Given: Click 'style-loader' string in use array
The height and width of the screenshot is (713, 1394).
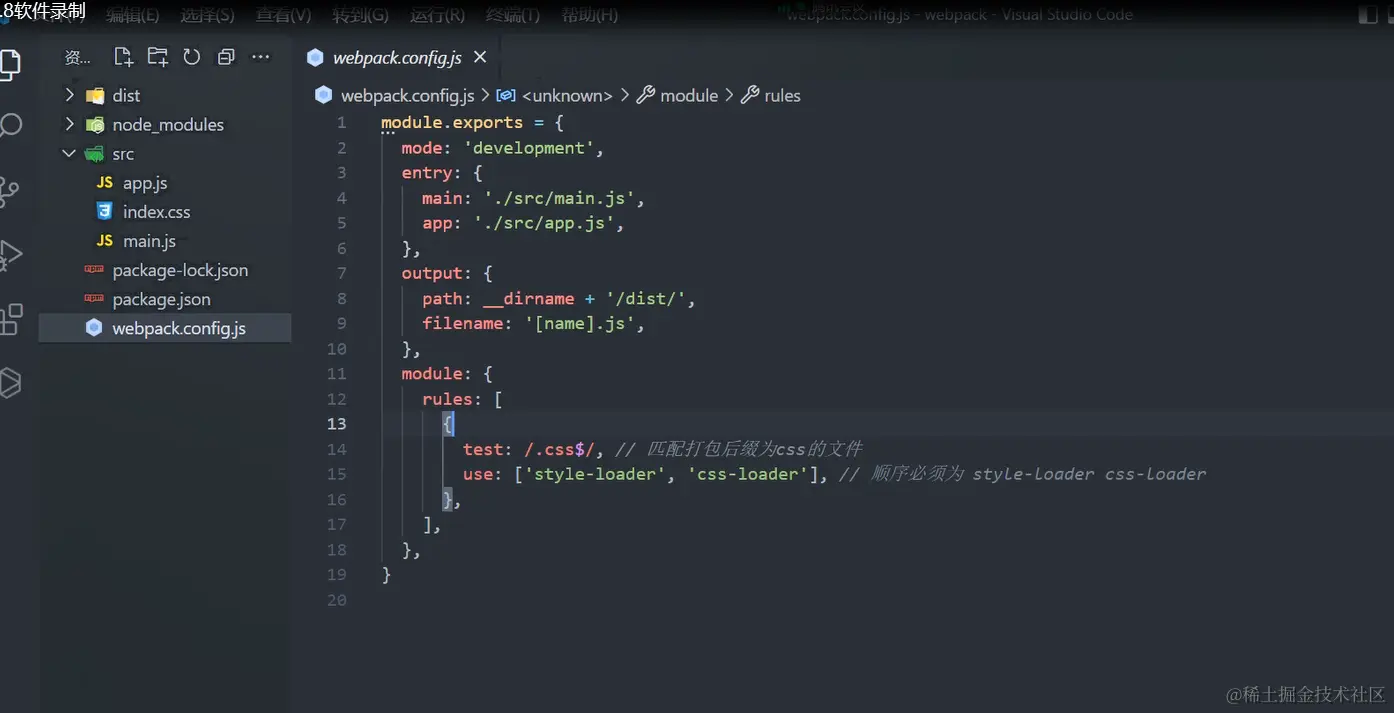Looking at the screenshot, I should 595,474.
